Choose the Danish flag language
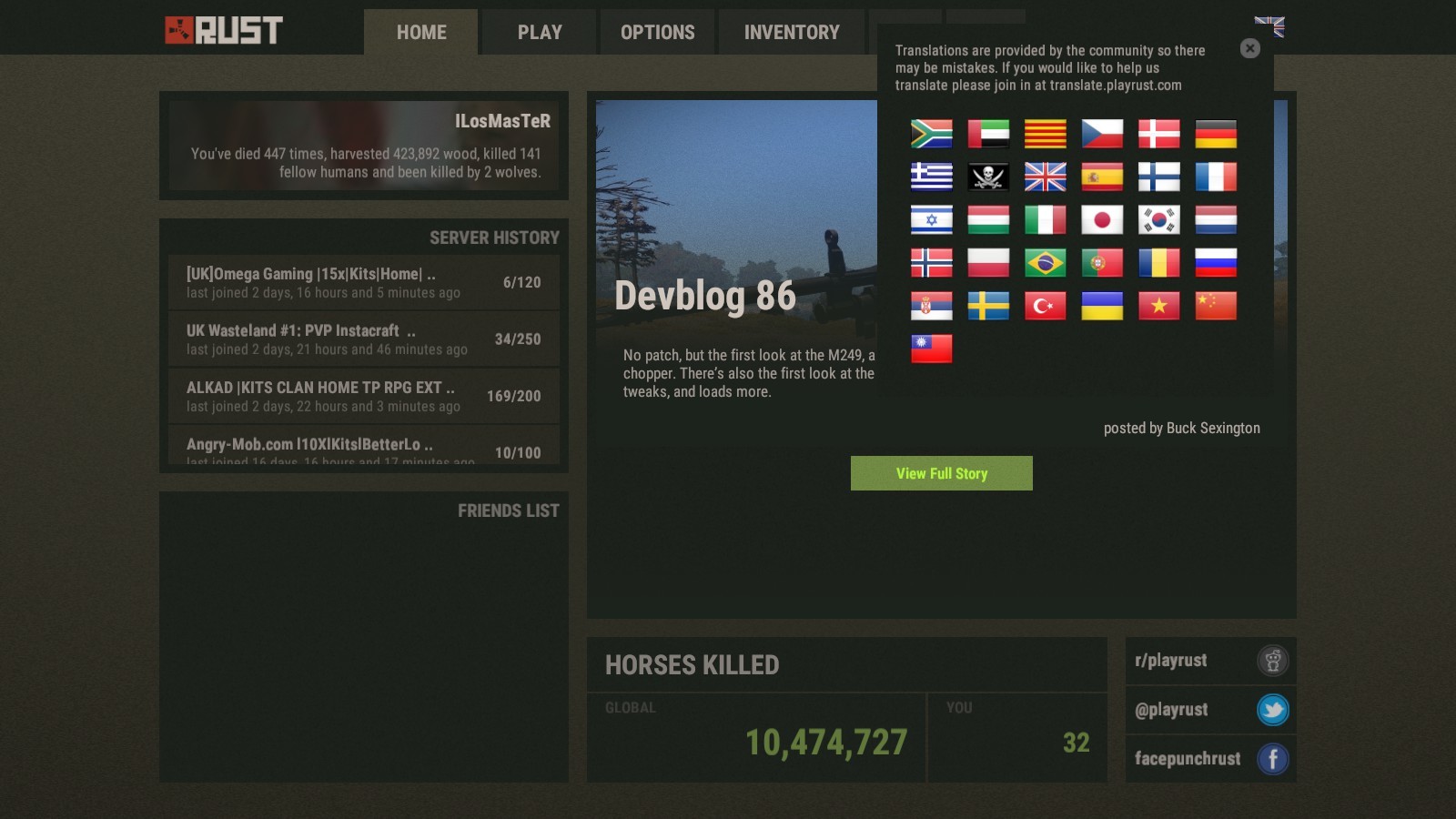Screen dimensions: 1456x819 pos(1159,134)
